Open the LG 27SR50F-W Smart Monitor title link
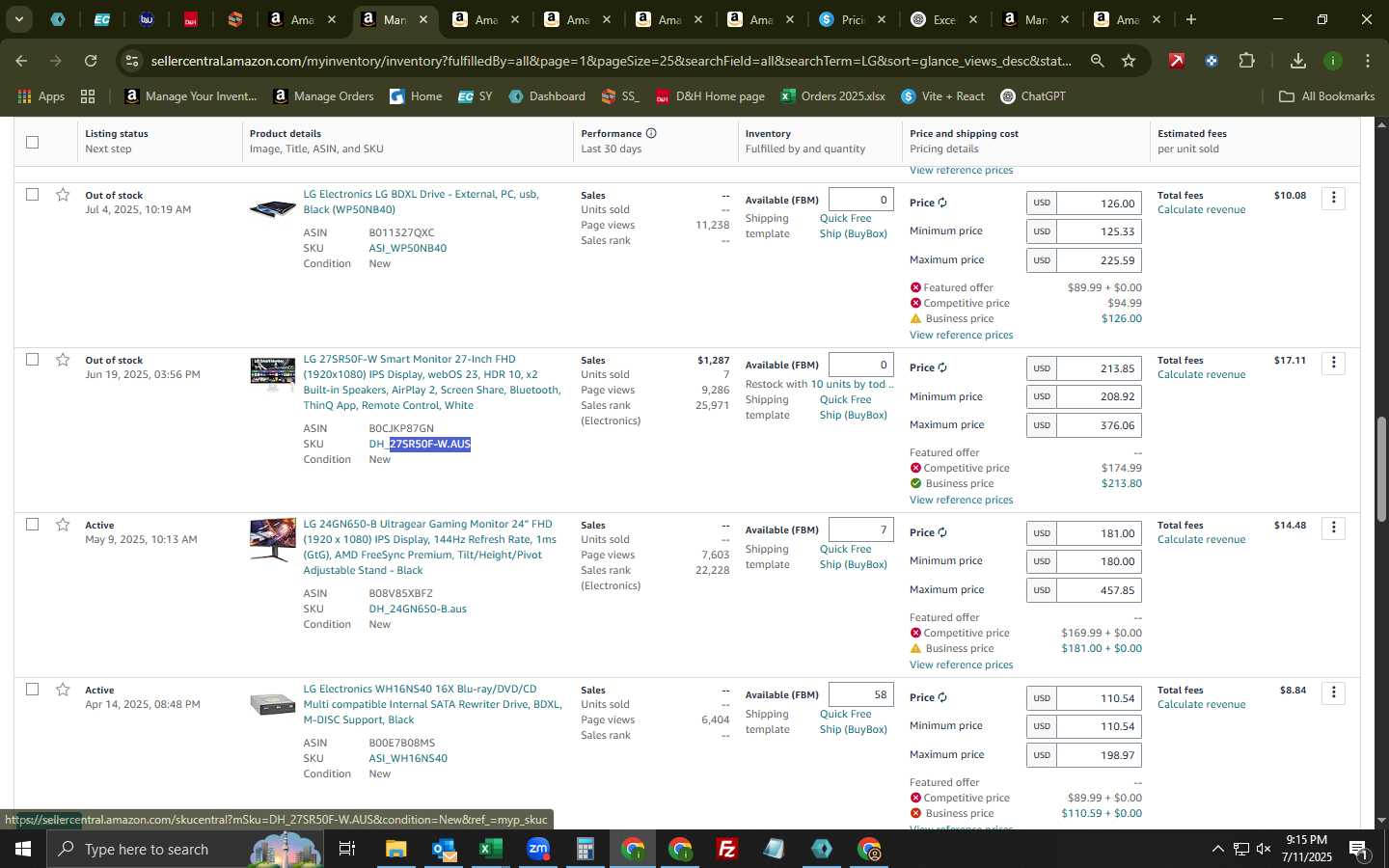 [x=431, y=382]
